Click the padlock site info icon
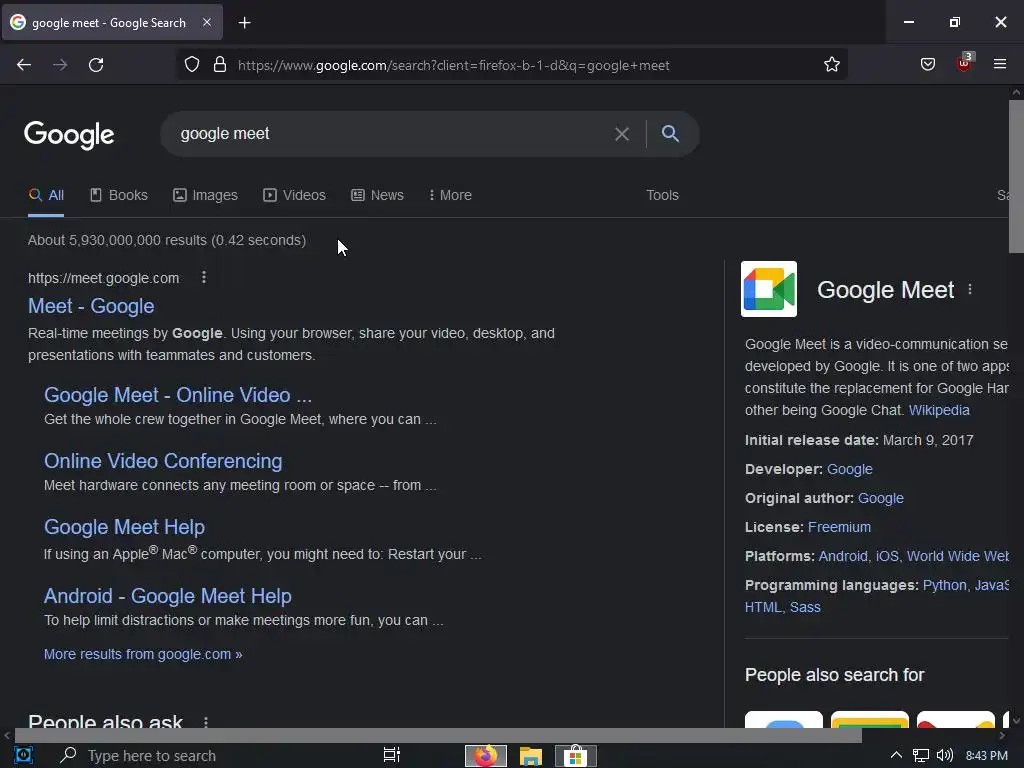The height and width of the screenshot is (768, 1024). (x=220, y=65)
